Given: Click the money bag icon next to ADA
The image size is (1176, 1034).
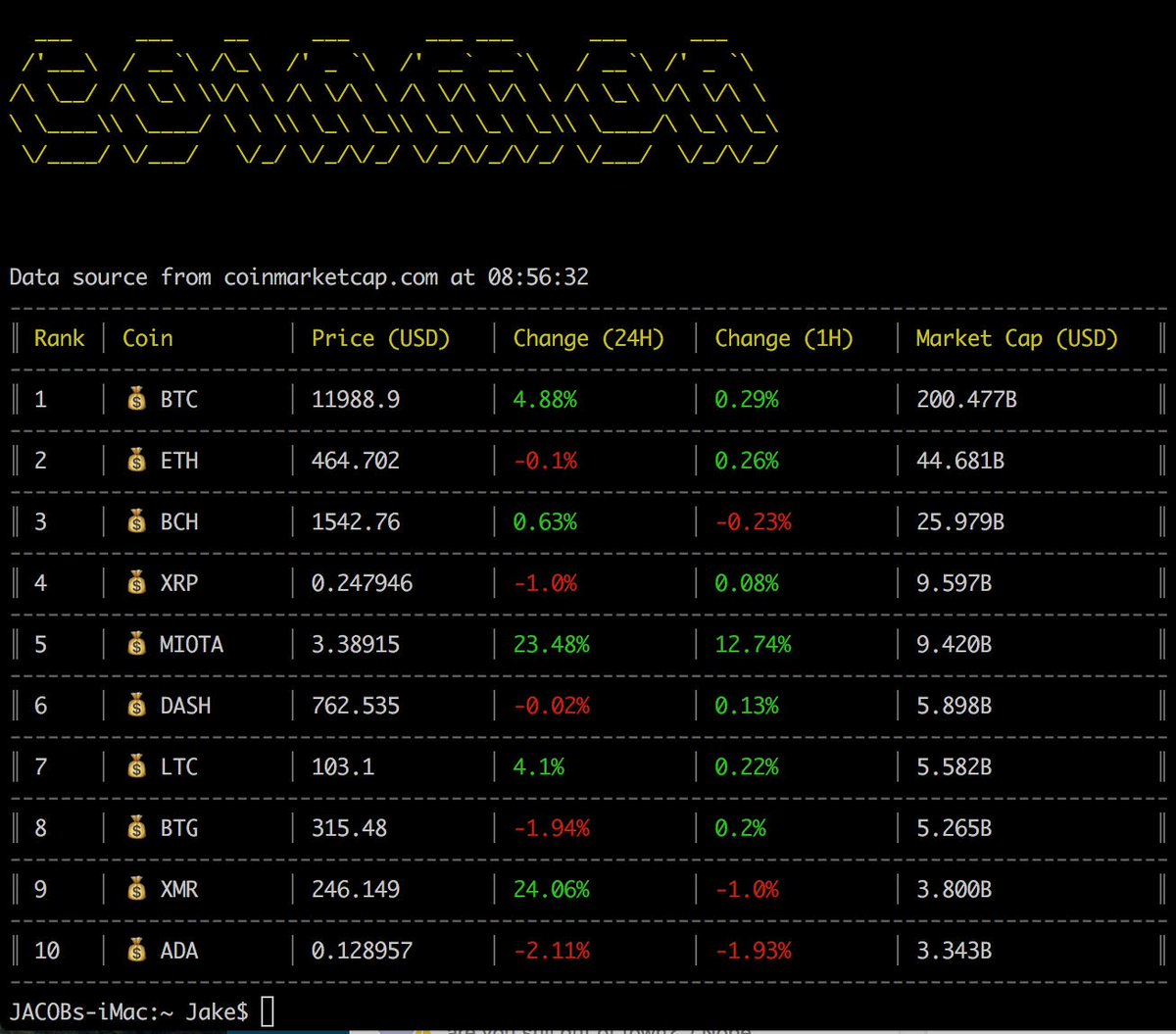Looking at the screenshot, I should tap(137, 951).
